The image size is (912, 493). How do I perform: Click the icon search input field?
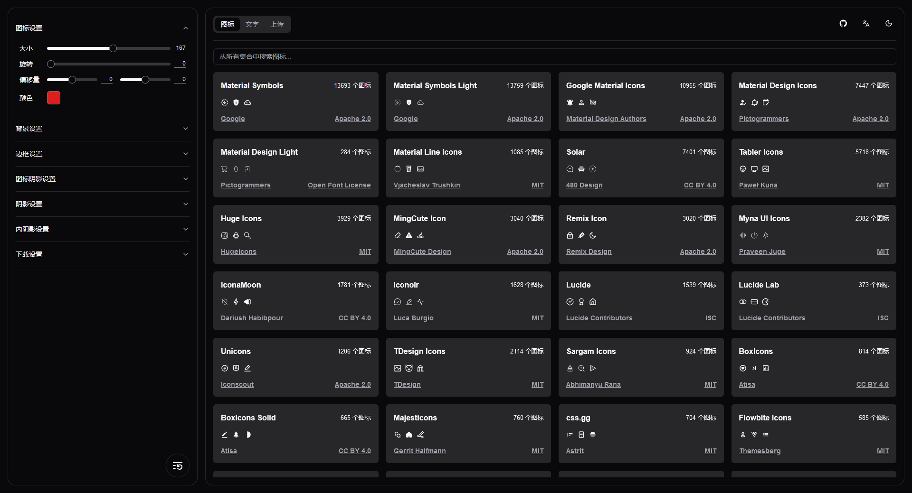[x=554, y=57]
